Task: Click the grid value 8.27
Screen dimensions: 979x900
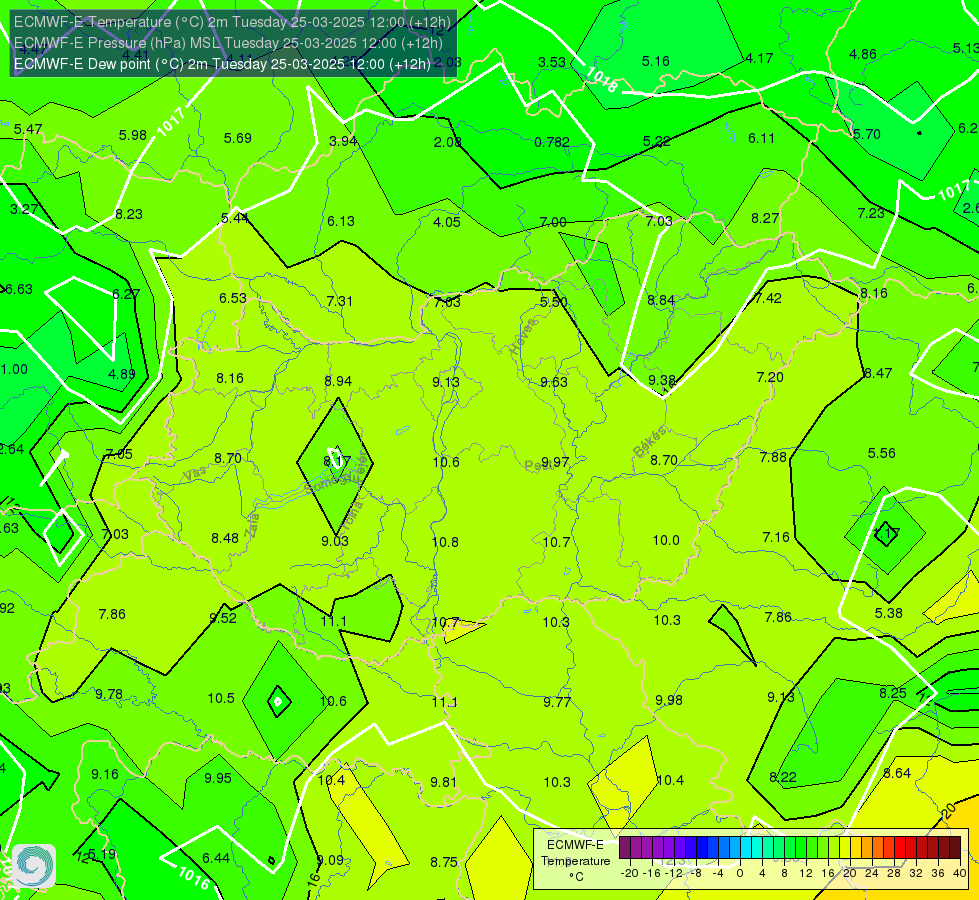Action: tap(765, 218)
